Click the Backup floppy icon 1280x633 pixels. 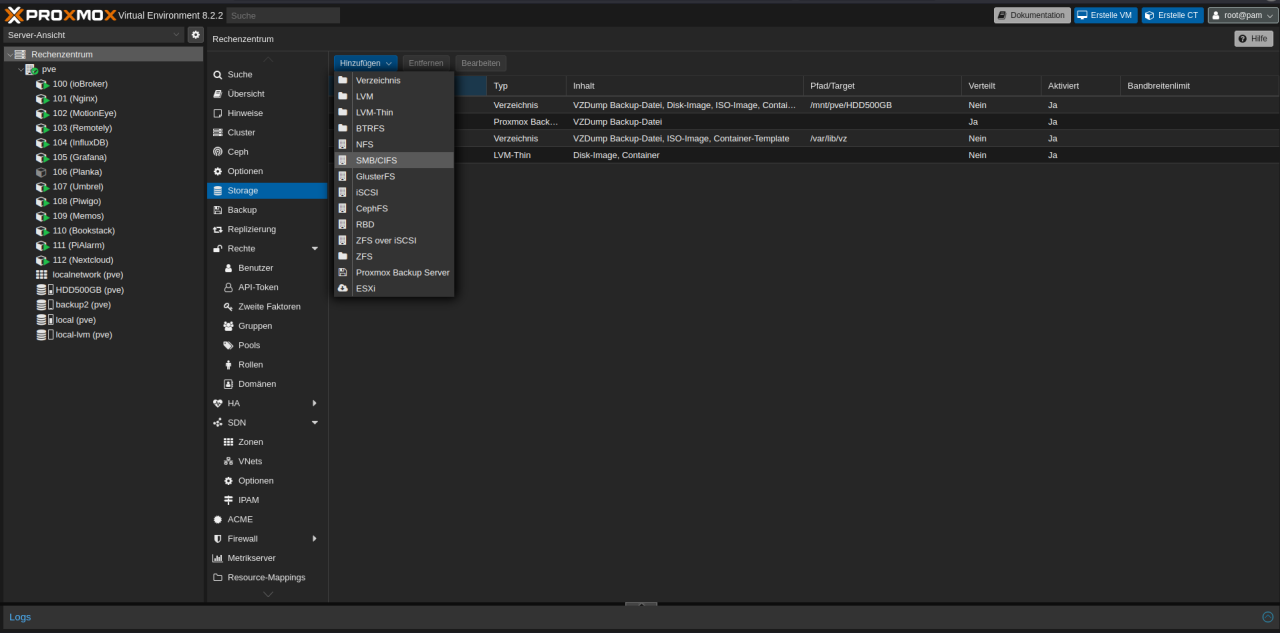(218, 210)
